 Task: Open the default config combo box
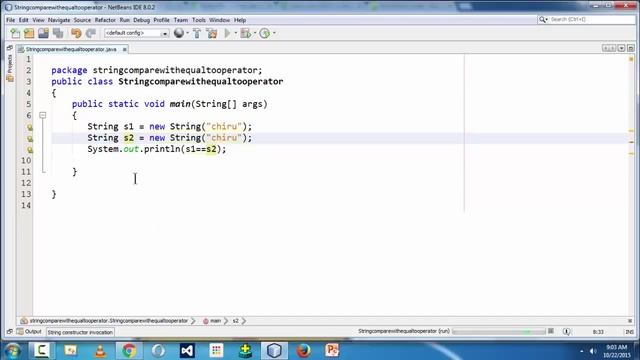(x=137, y=33)
